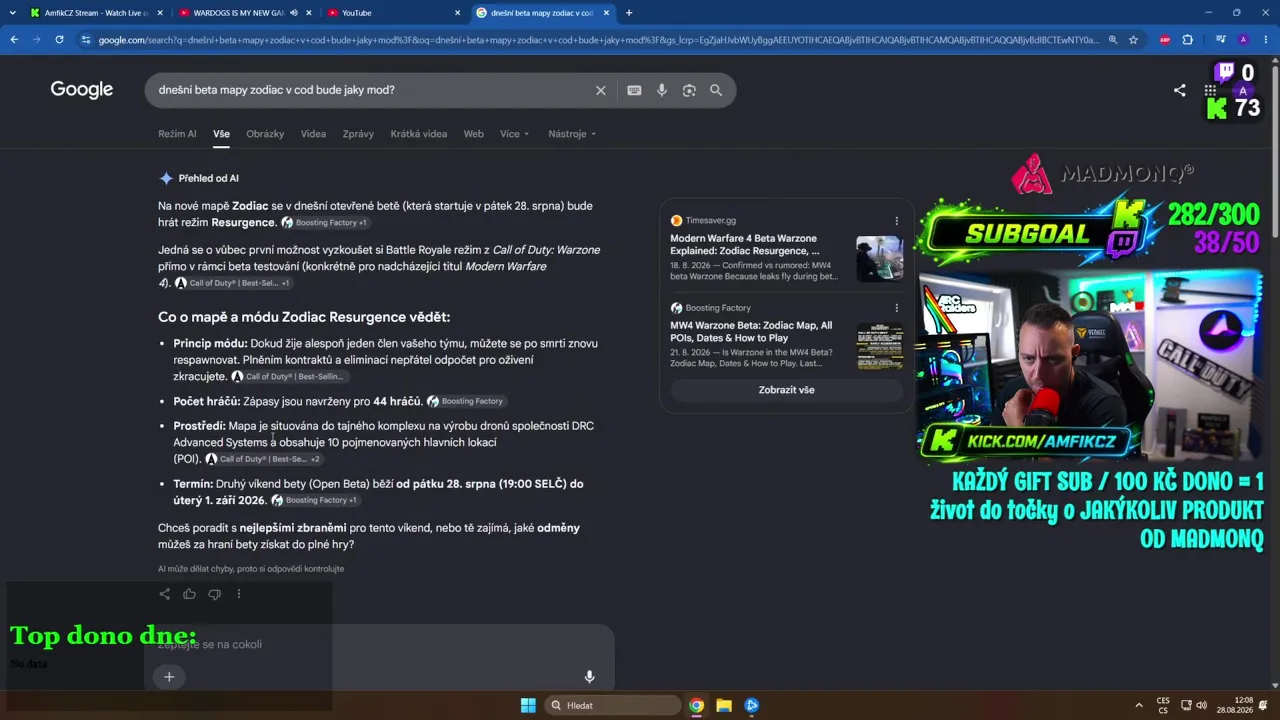Open the Call of Duty Best-Sellin... source chip

click(x=289, y=377)
